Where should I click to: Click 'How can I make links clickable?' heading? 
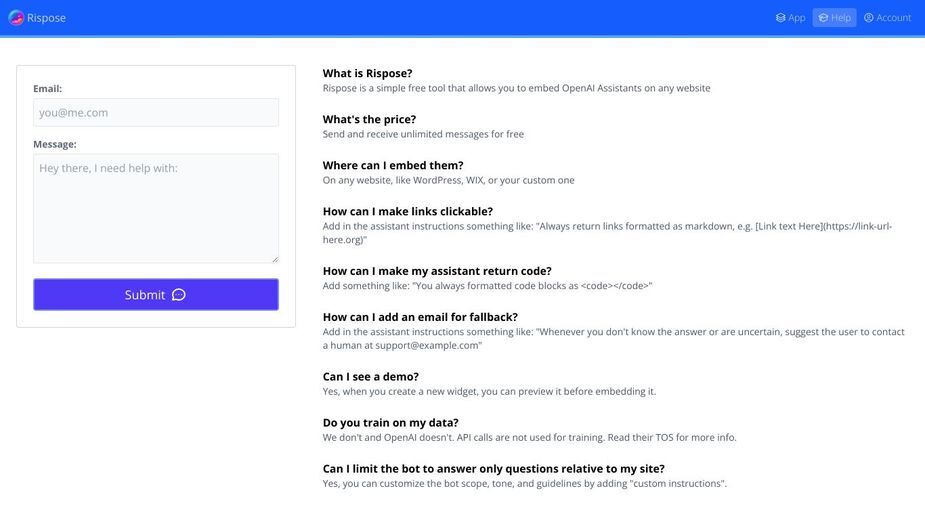pos(408,211)
